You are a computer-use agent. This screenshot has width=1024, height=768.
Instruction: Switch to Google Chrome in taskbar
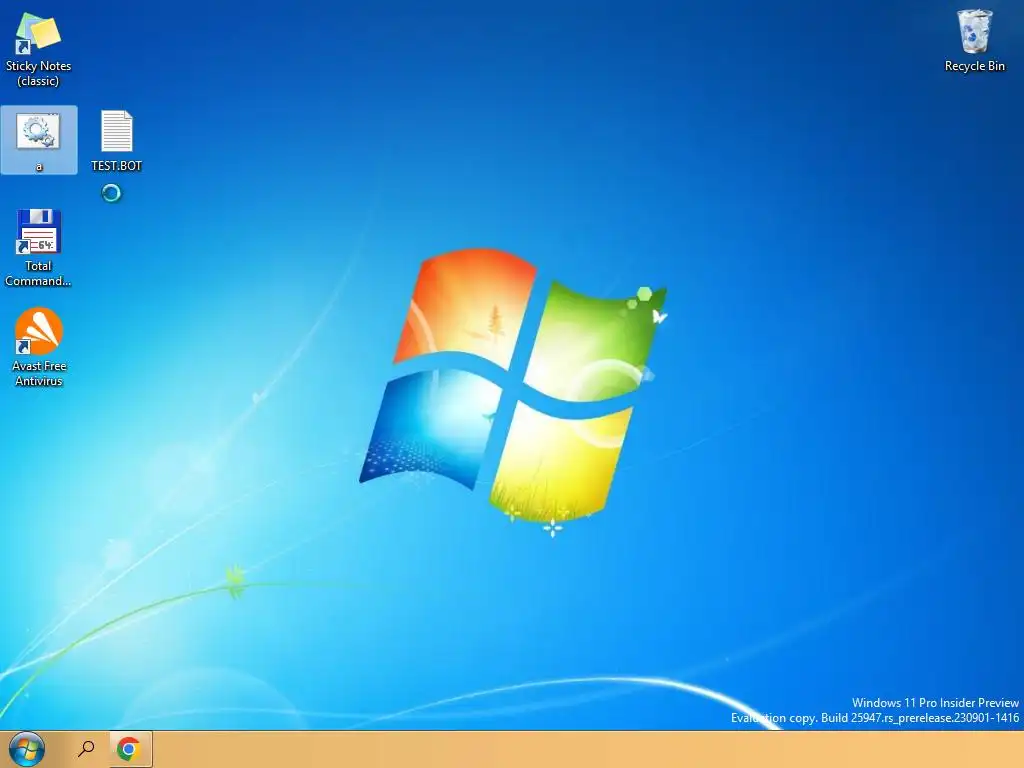coord(129,749)
